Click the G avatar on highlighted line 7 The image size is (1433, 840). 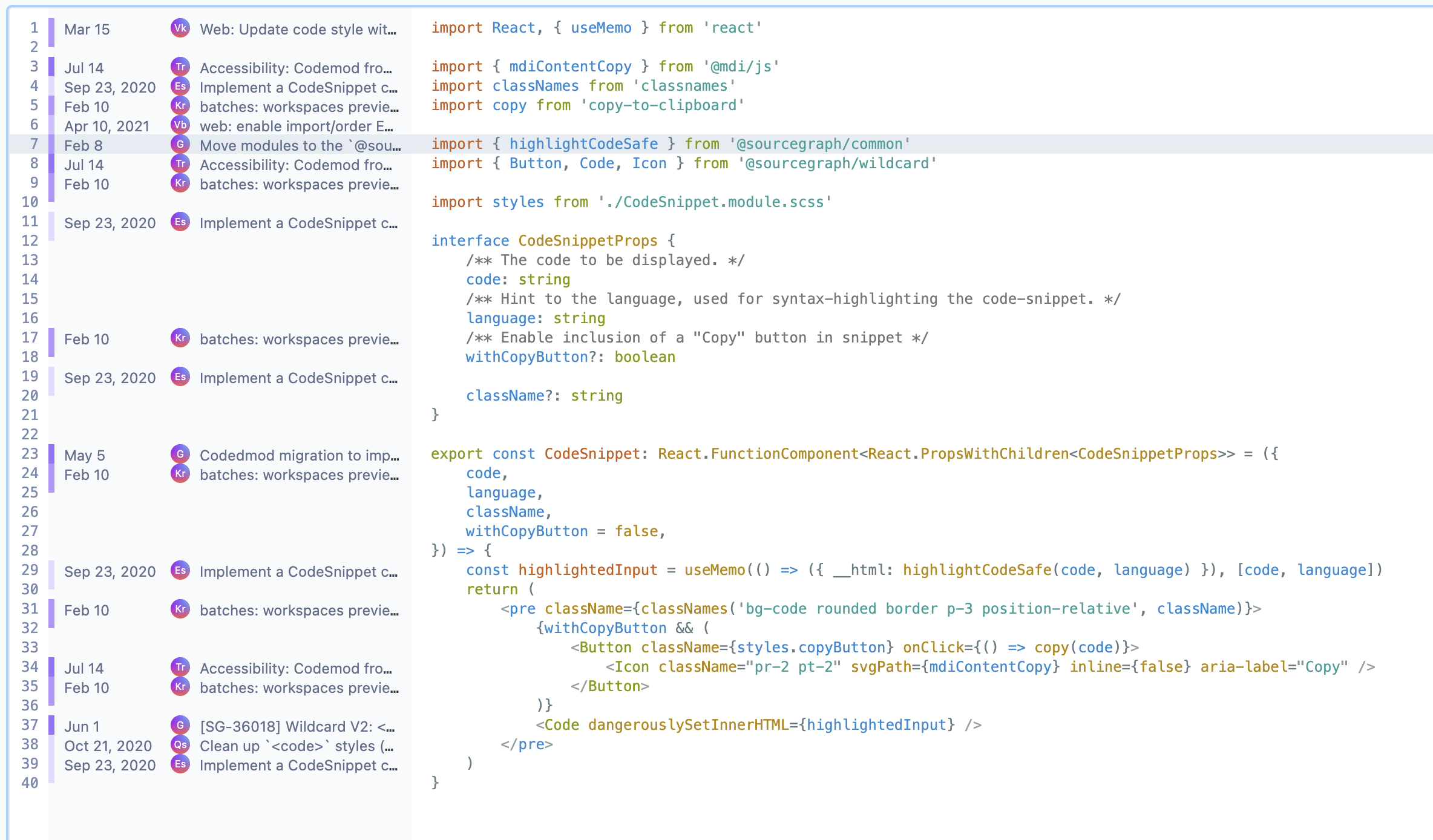point(180,144)
